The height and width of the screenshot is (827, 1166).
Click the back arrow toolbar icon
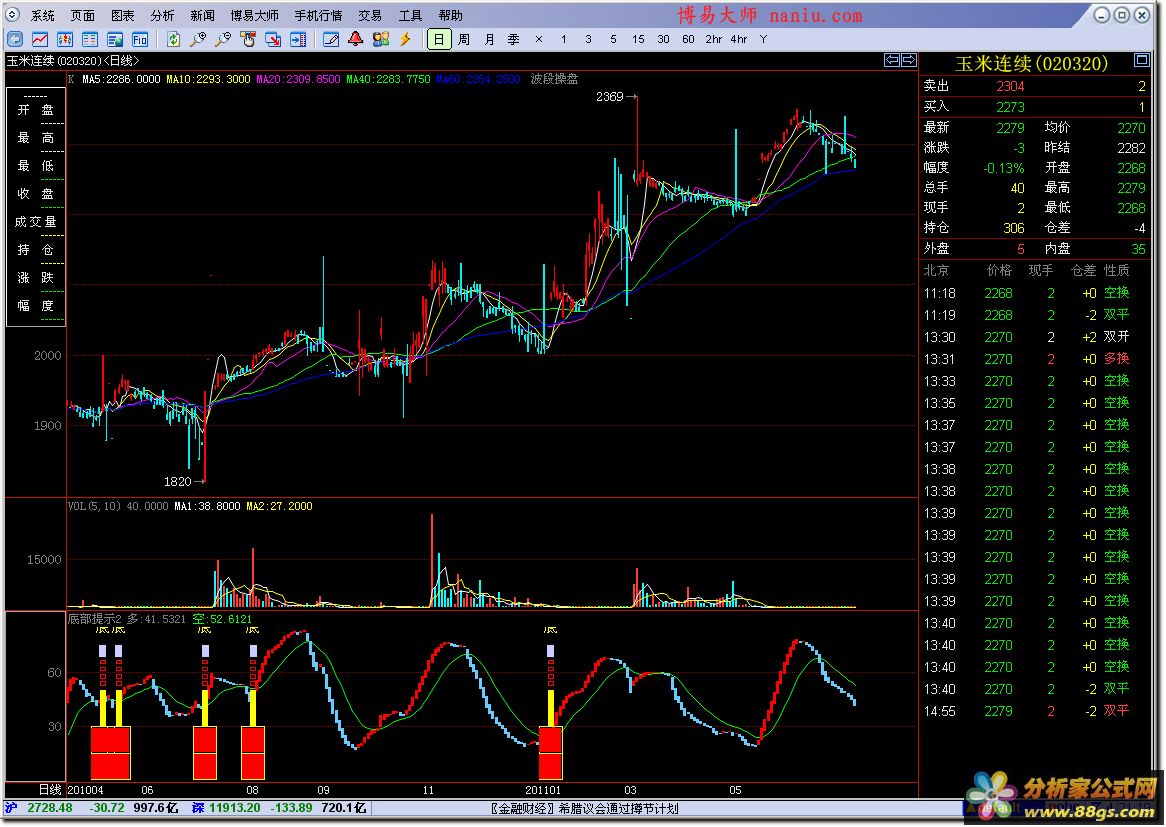15,39
